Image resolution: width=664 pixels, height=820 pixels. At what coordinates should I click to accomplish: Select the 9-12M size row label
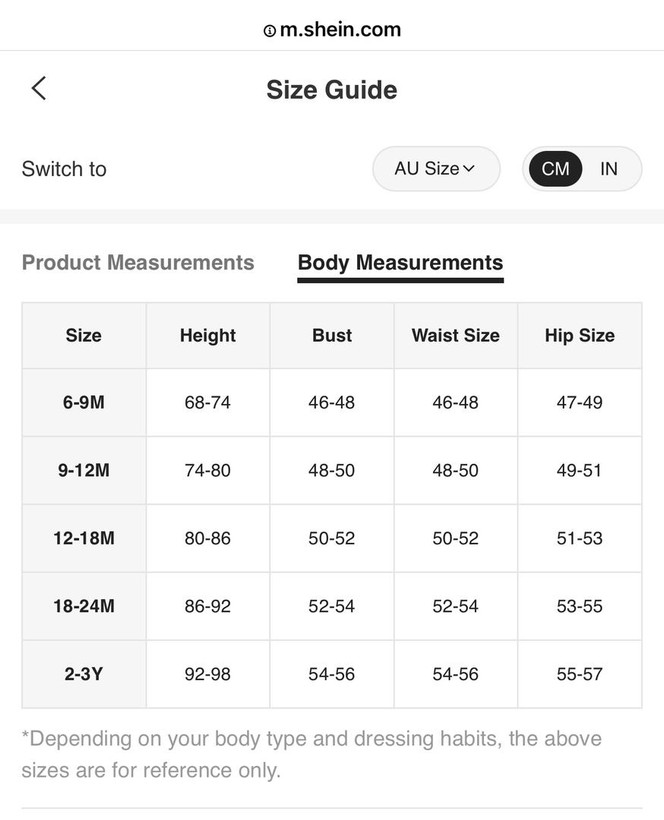84,471
